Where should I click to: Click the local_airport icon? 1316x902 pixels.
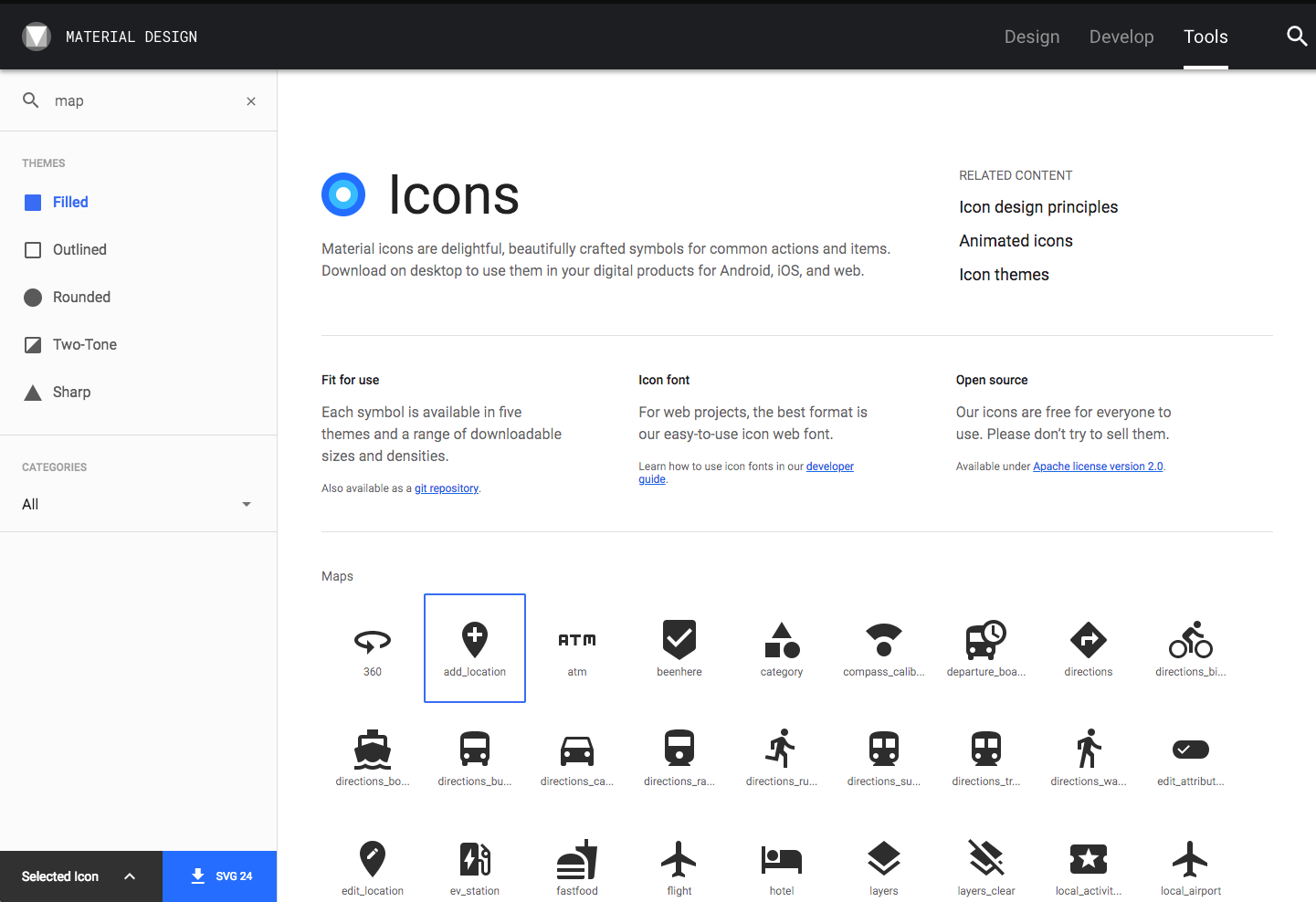click(x=1190, y=866)
